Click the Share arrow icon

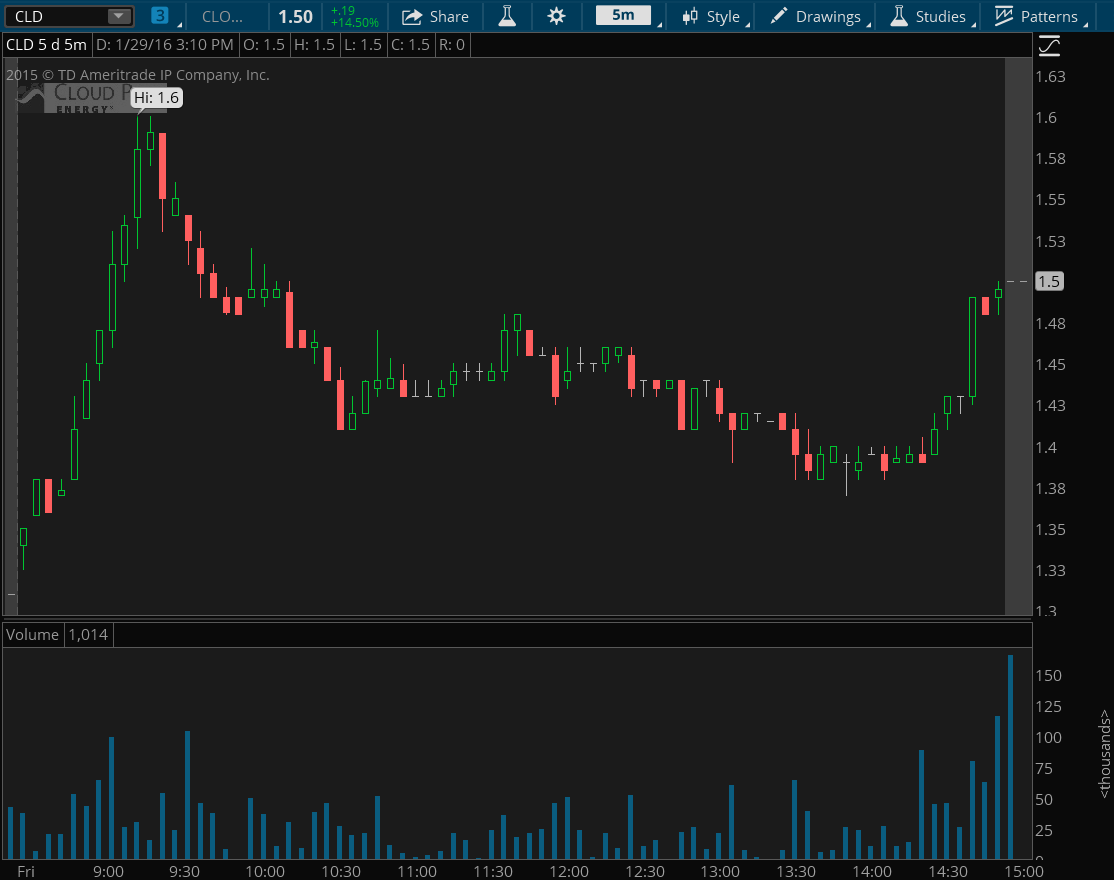pos(412,16)
